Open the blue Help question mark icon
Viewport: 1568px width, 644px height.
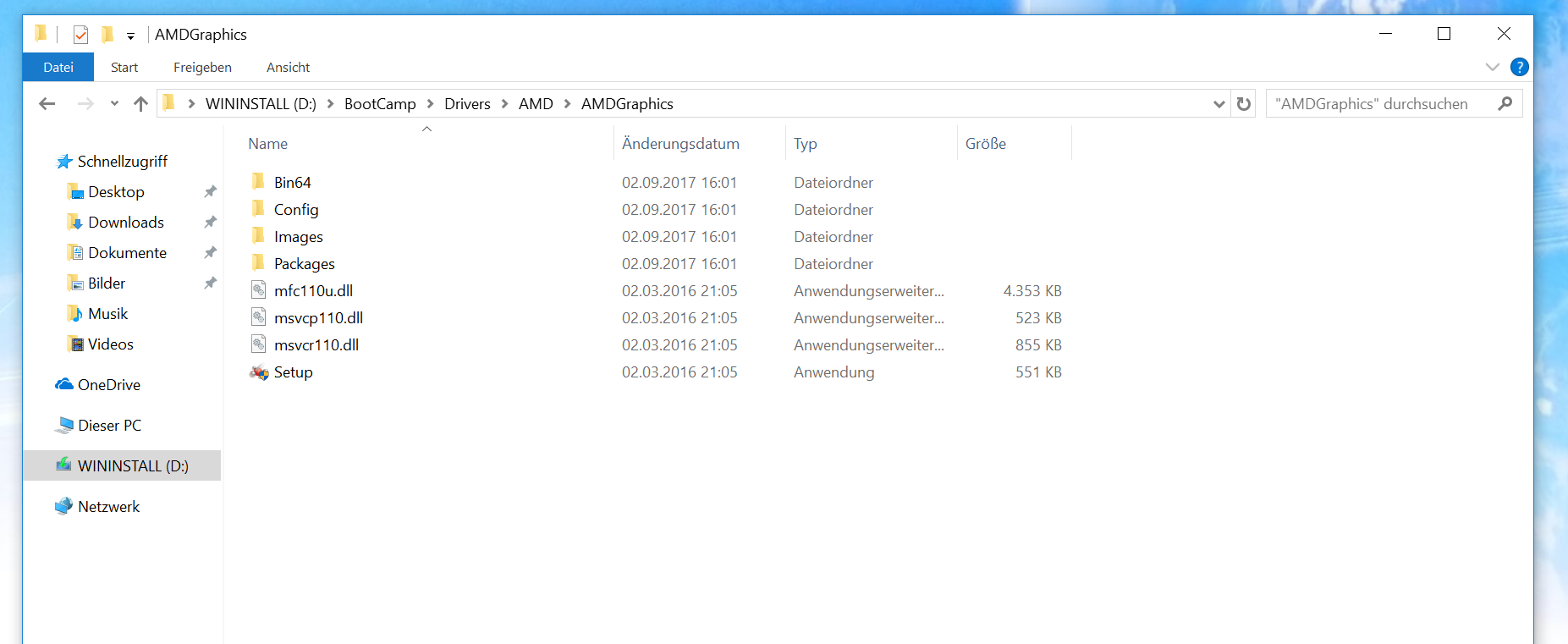point(1520,67)
